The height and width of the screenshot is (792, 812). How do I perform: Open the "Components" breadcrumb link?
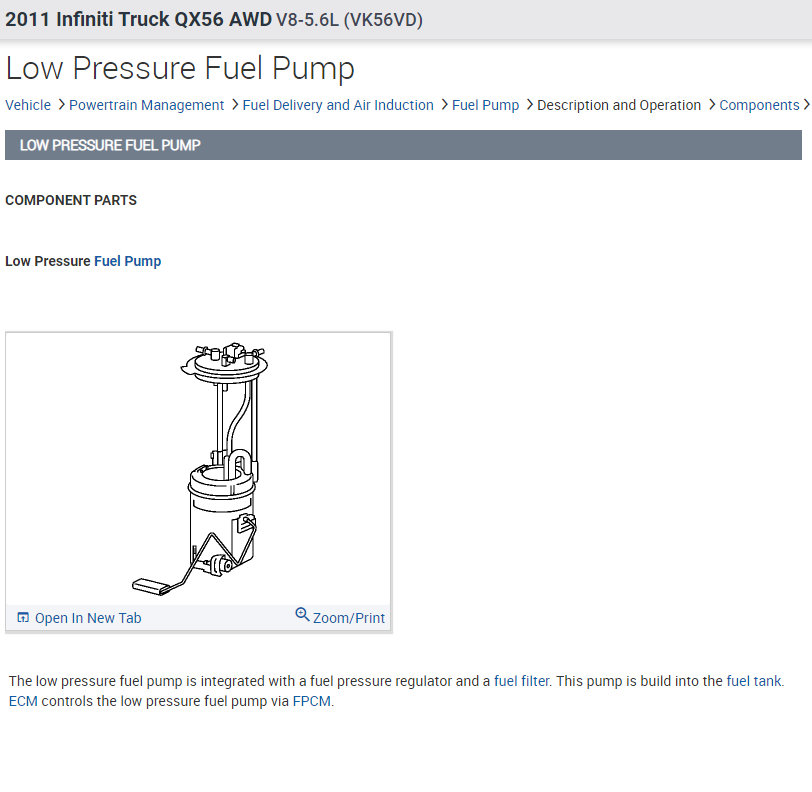tap(760, 105)
